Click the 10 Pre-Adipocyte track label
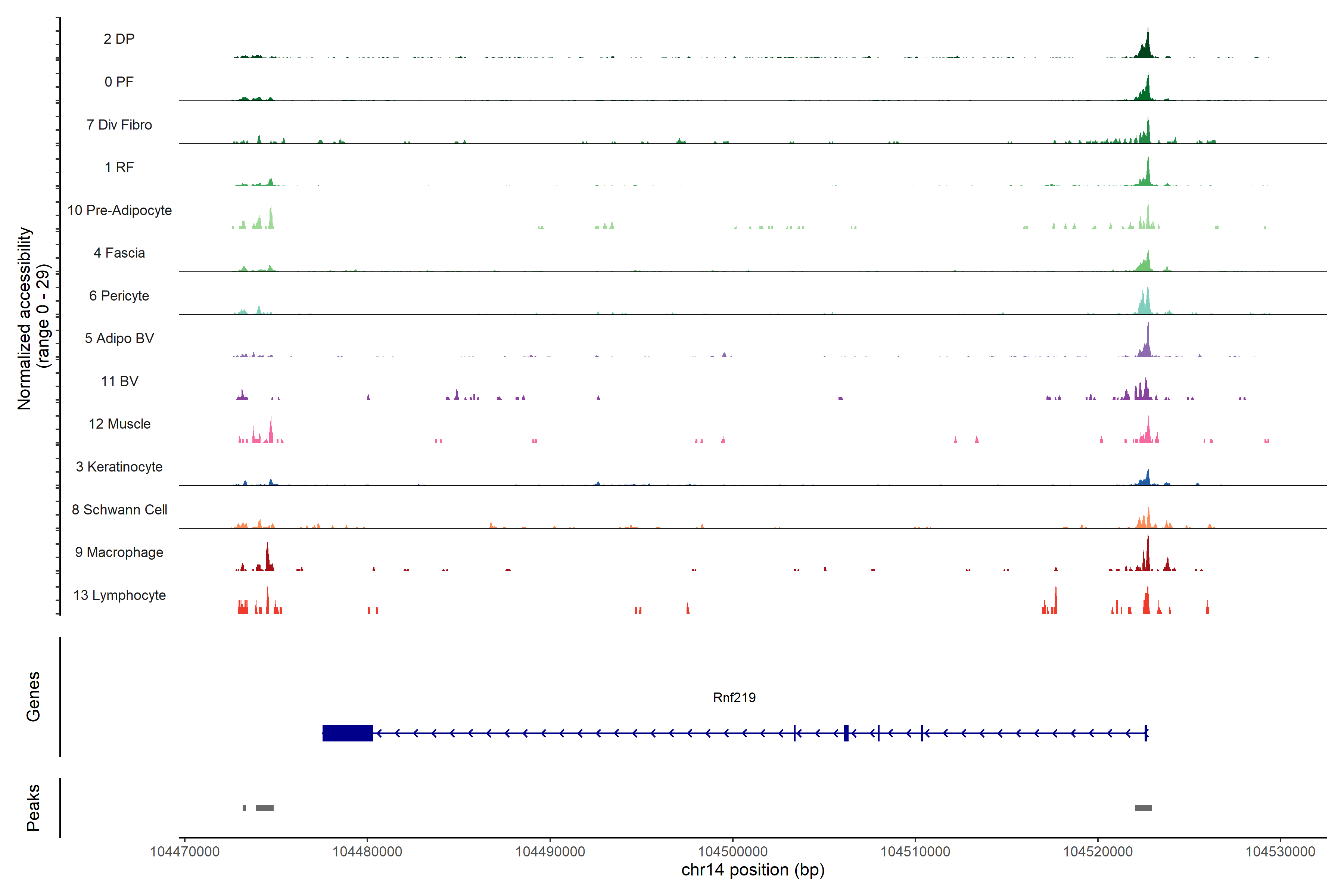The height and width of the screenshot is (896, 1344). pyautogui.click(x=119, y=210)
